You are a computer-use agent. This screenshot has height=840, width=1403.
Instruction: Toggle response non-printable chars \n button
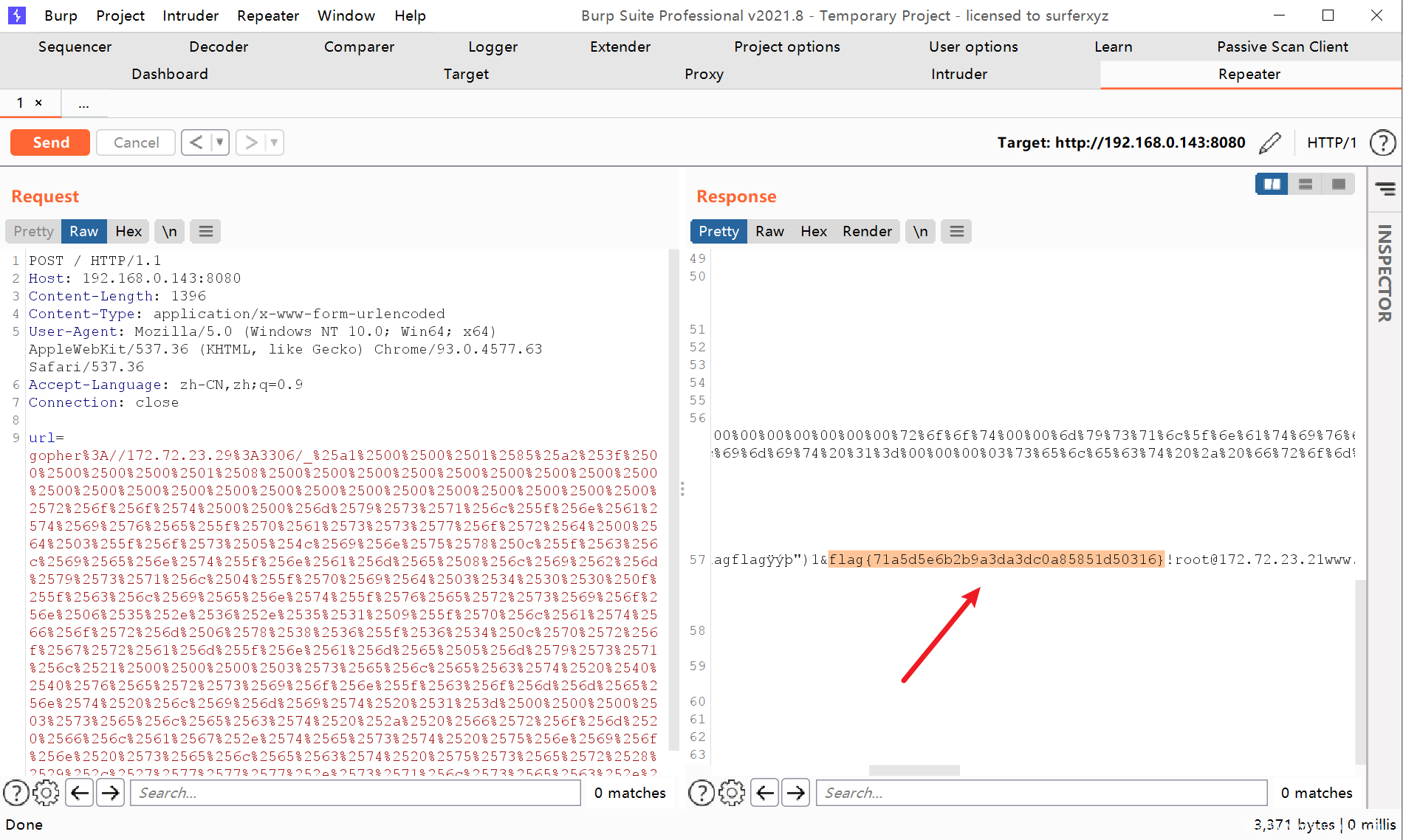(920, 232)
